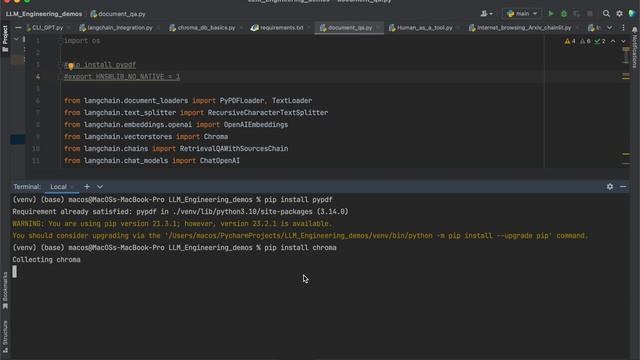Click on RecursiveCharacterTextSplitter in code
Screen dimensions: 640x360
point(268,113)
